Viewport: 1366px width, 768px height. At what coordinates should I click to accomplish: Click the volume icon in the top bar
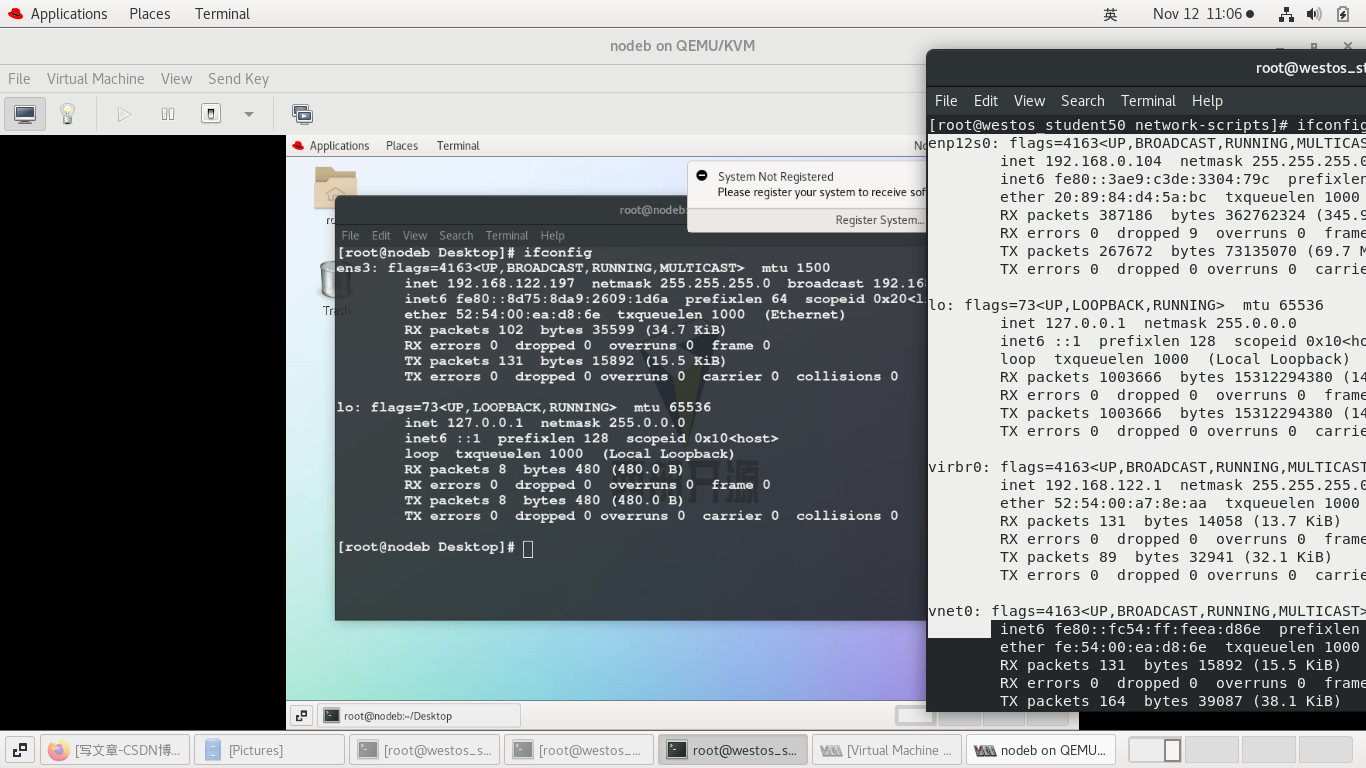1313,13
